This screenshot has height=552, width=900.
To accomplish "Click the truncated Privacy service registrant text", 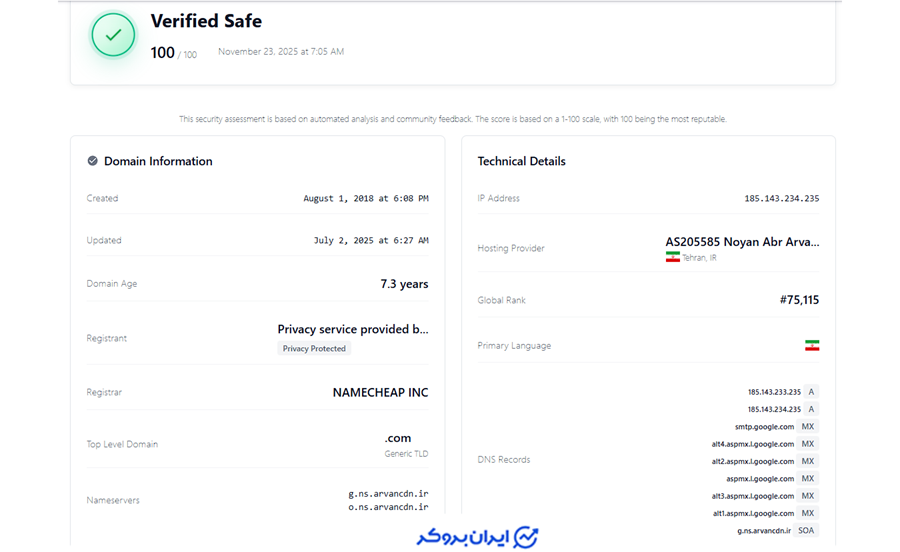I will [353, 329].
